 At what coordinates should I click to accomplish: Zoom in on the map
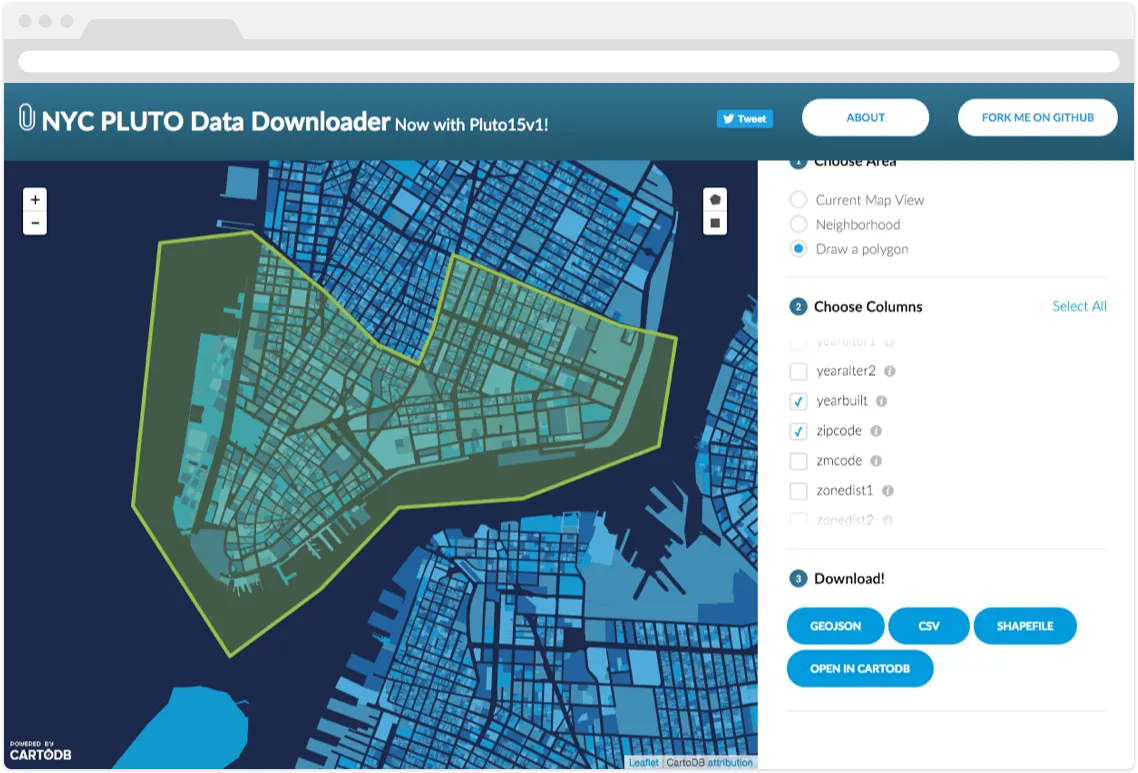click(35, 200)
